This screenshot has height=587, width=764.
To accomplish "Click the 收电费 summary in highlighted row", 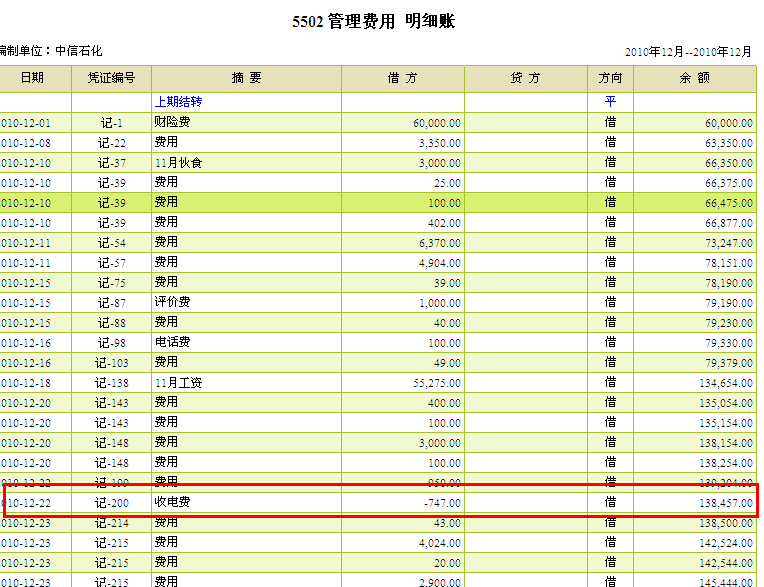I will (x=170, y=503).
